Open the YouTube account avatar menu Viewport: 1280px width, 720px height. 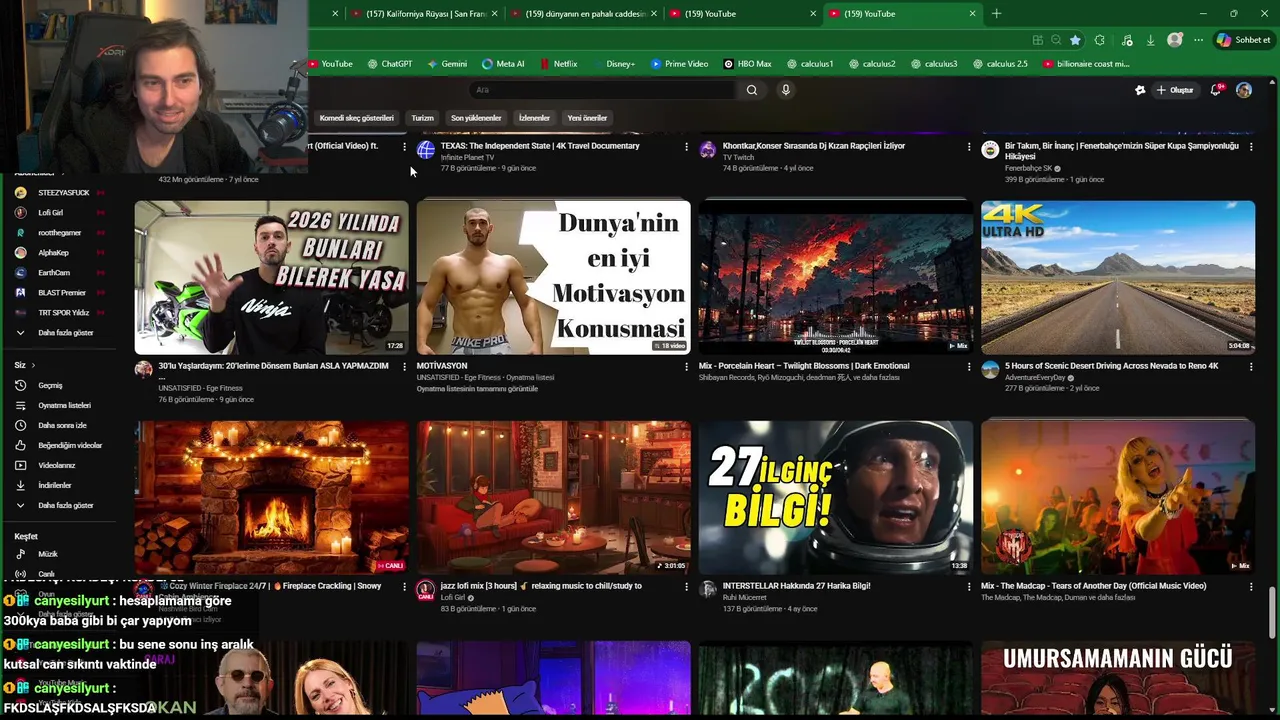[x=1244, y=90]
